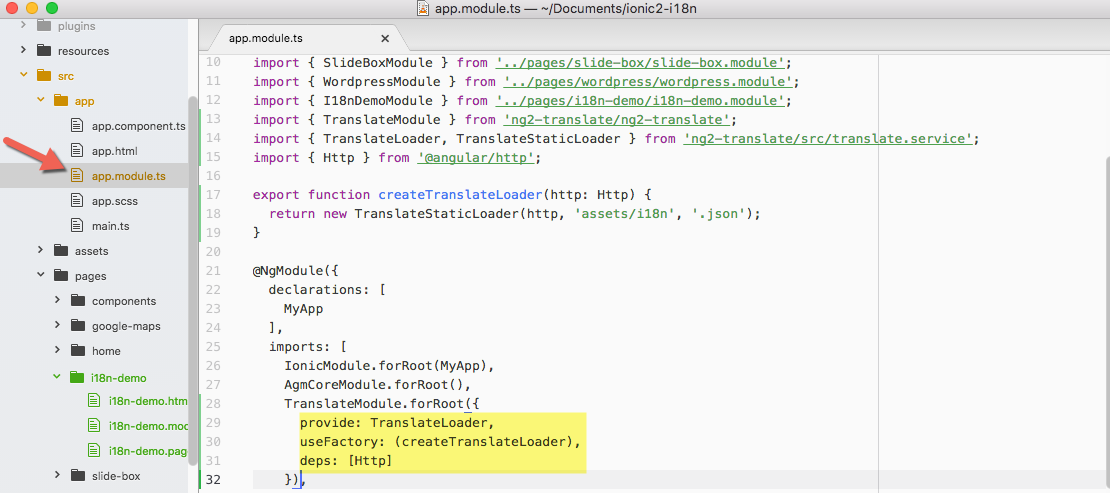Click the i18n-demo.module file icon
1110x493 pixels.
coord(95,425)
